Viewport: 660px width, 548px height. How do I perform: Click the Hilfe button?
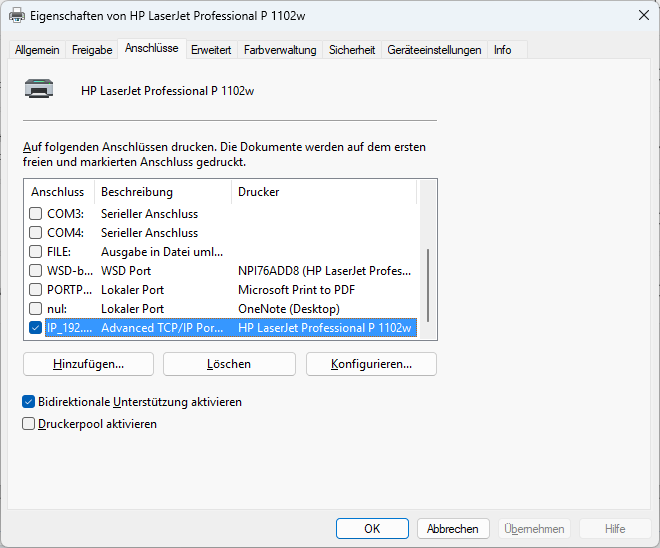click(x=615, y=529)
